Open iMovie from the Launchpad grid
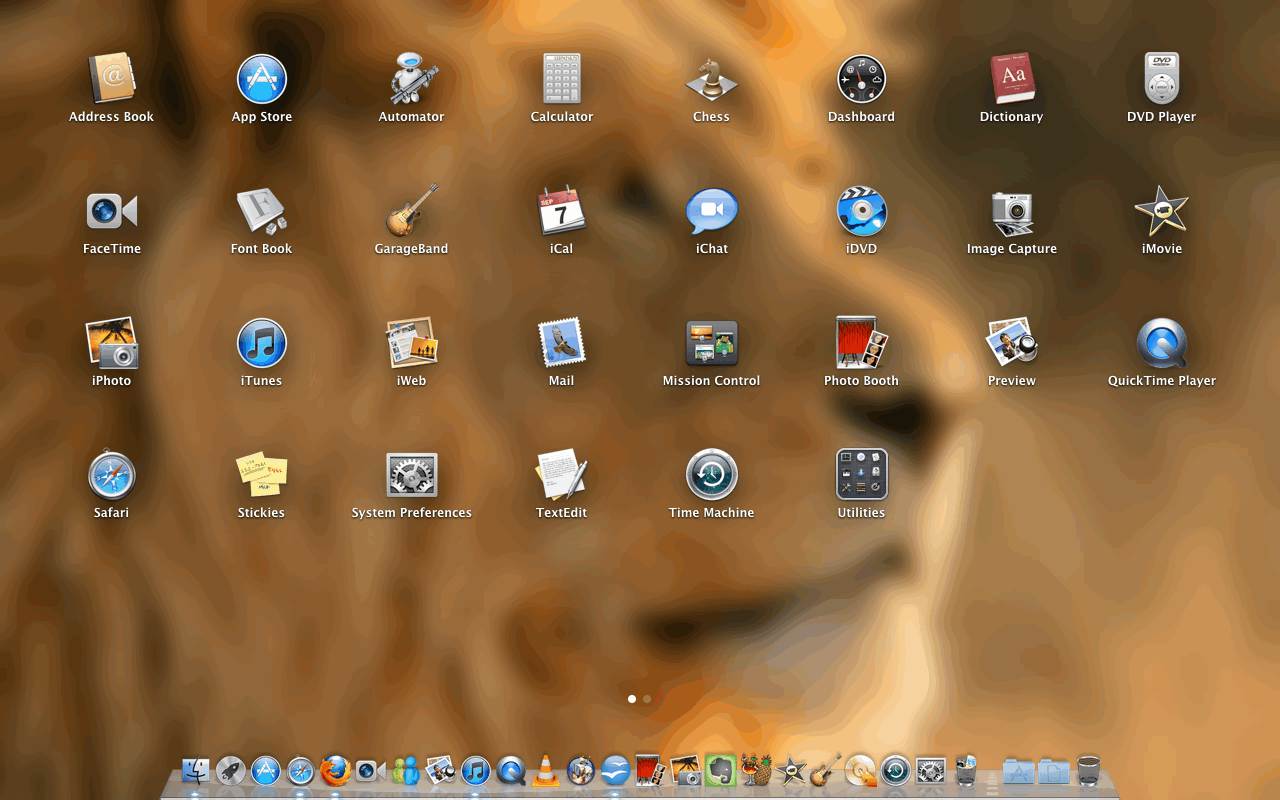Viewport: 1280px width, 800px height. tap(1161, 211)
